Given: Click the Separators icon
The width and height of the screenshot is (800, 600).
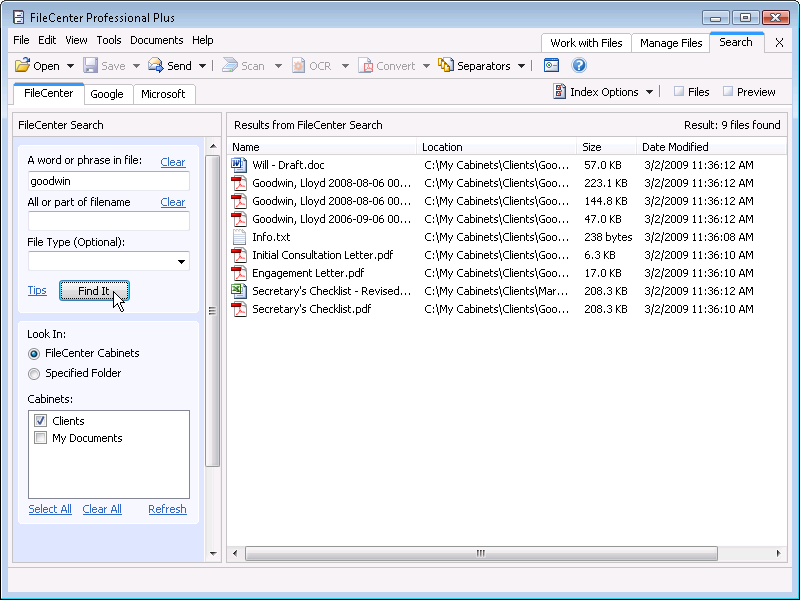Looking at the screenshot, I should [x=445, y=65].
